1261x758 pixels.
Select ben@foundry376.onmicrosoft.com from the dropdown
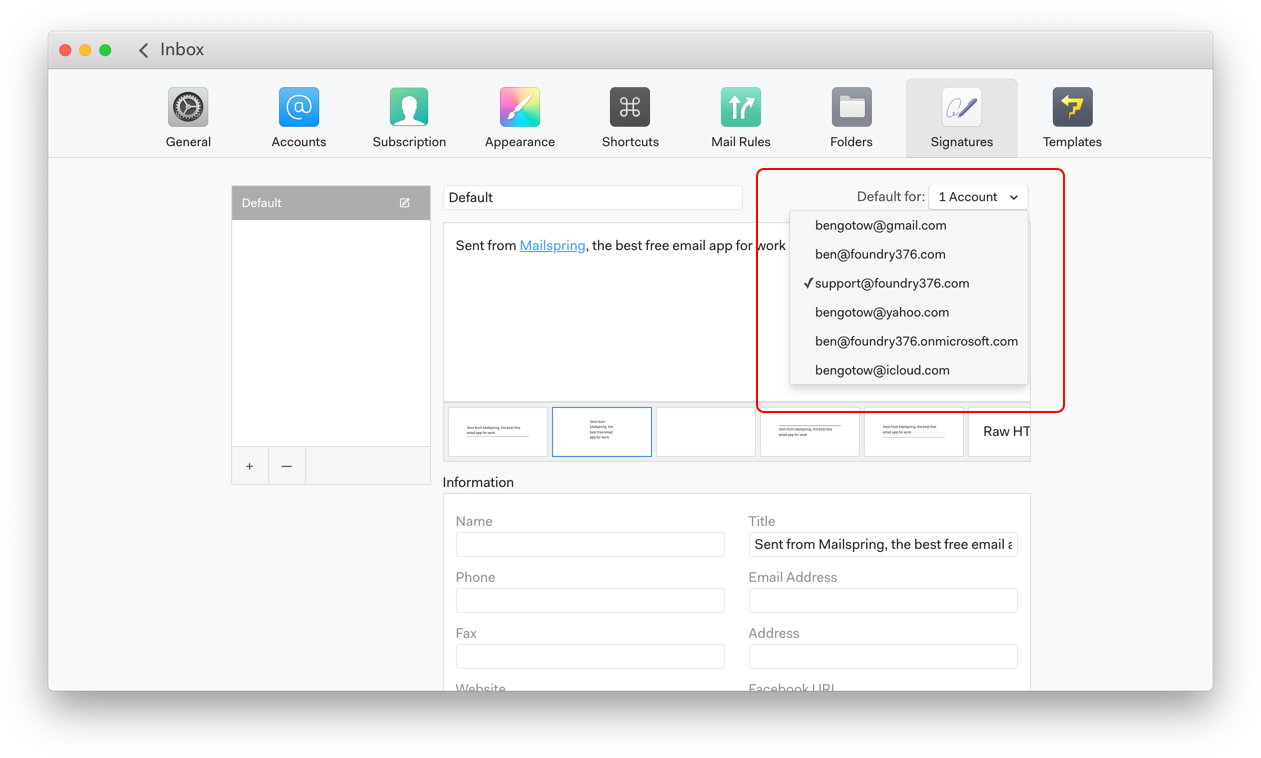pyautogui.click(x=915, y=341)
